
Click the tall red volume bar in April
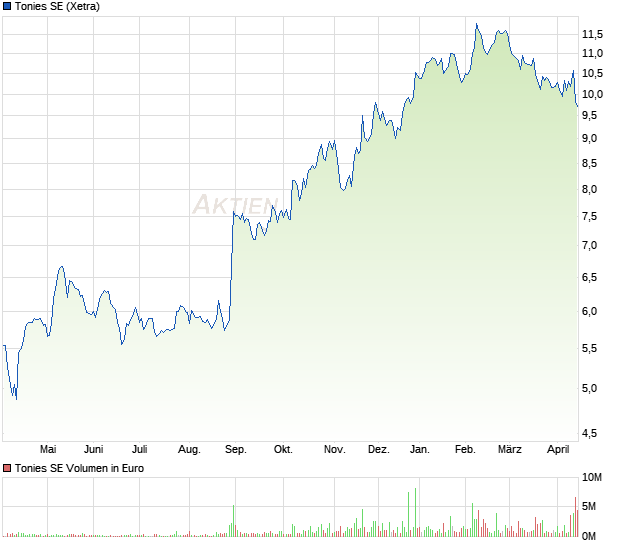click(575, 517)
